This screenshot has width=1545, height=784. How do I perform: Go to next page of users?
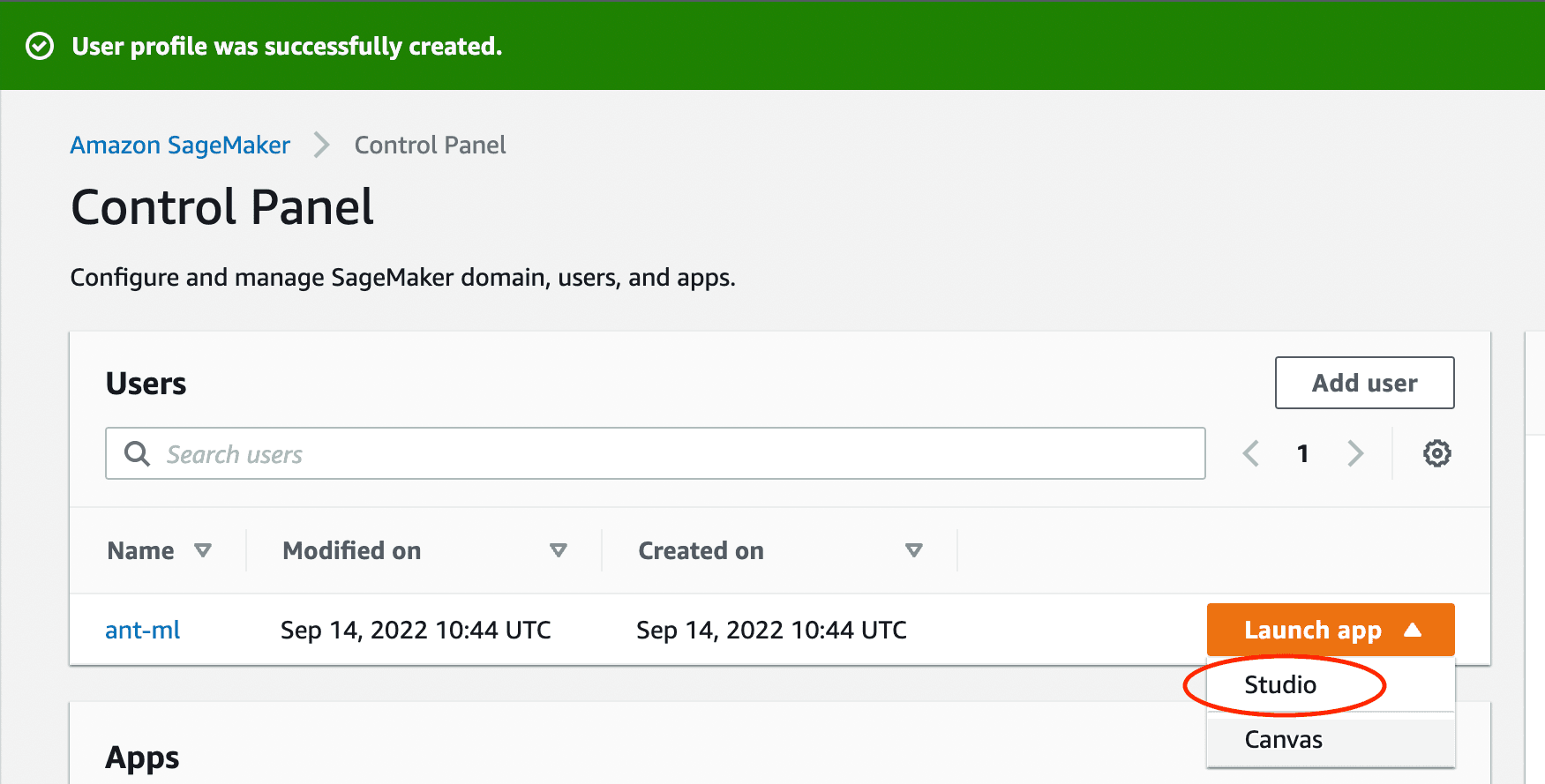(1355, 453)
